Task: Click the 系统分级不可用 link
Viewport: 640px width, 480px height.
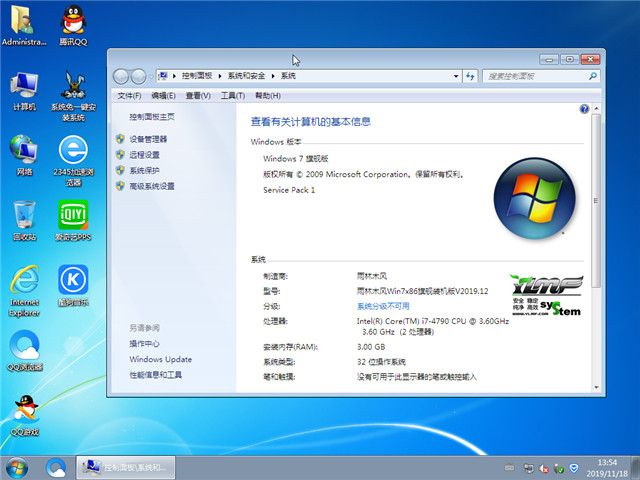Action: click(383, 306)
